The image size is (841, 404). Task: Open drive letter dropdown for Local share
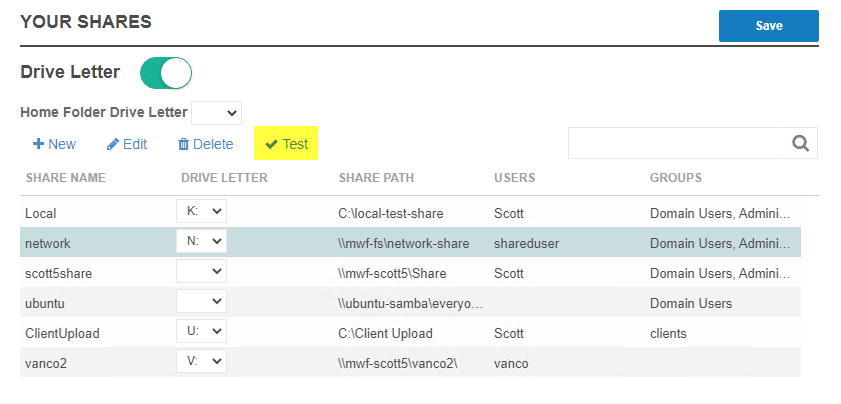[201, 211]
